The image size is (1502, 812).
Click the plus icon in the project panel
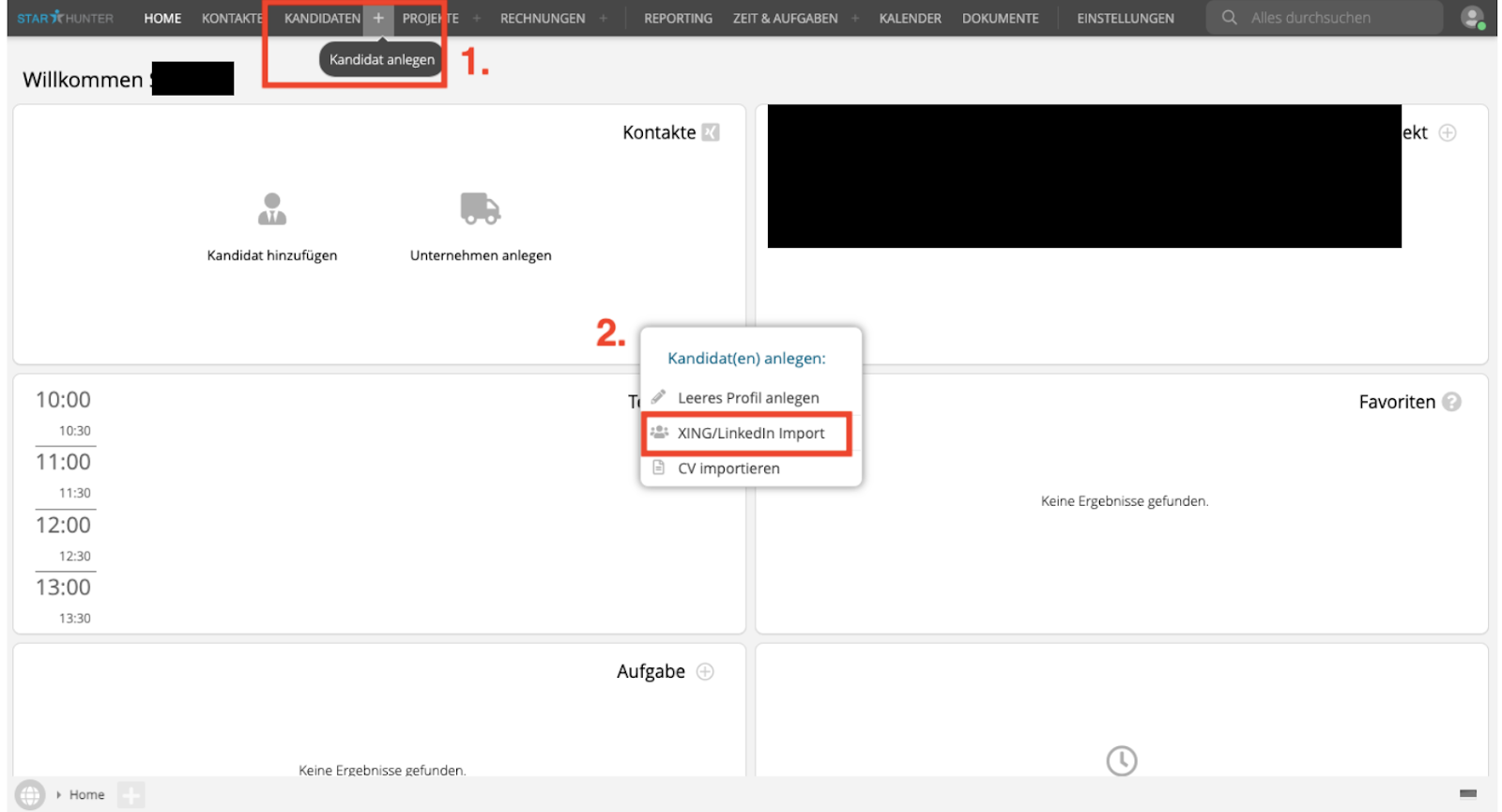[x=1448, y=132]
